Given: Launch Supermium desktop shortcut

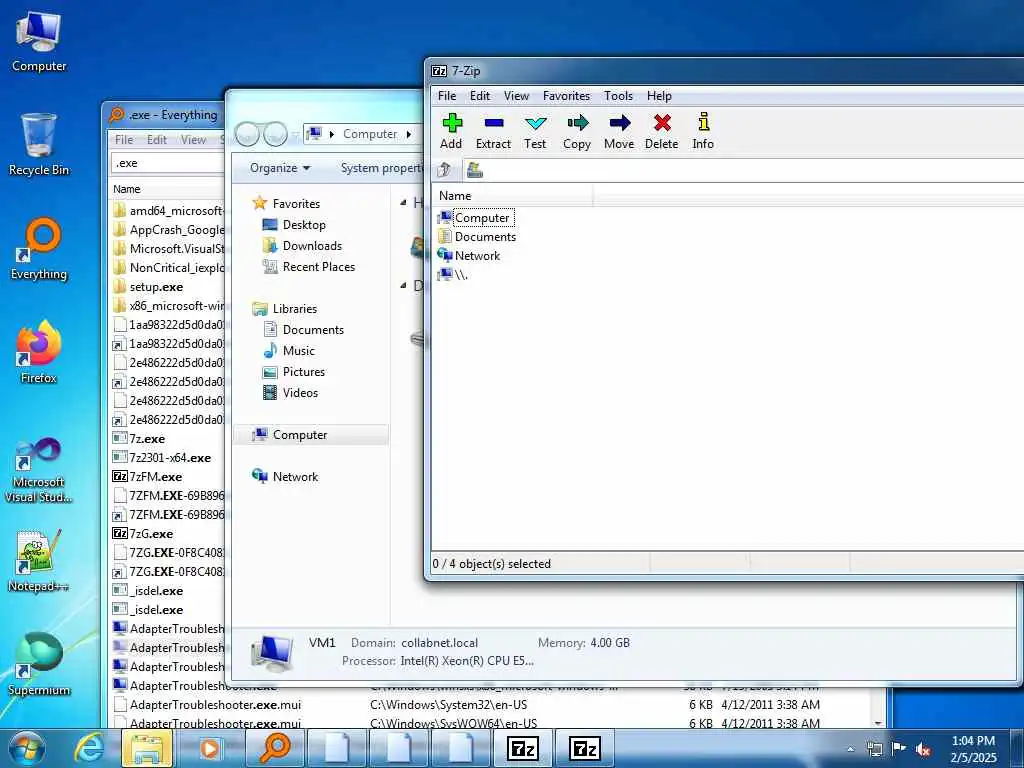Looking at the screenshot, I should [39, 665].
